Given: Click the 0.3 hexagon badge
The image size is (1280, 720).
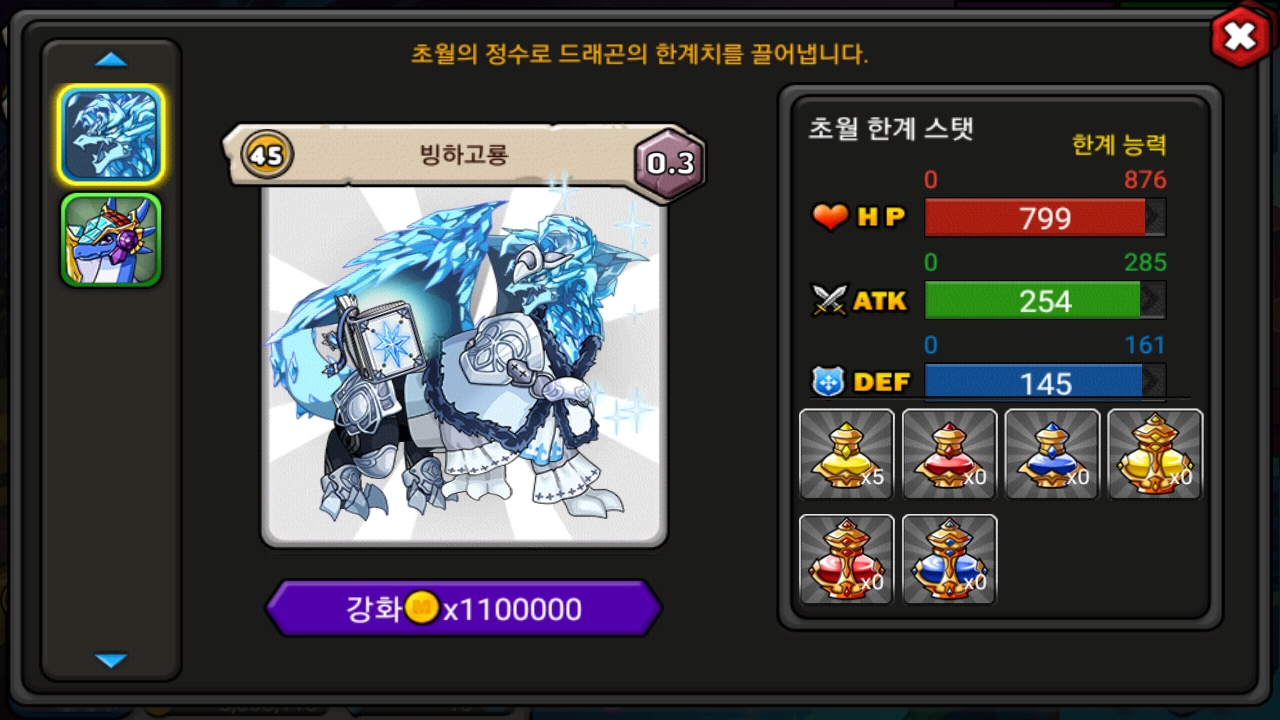Looking at the screenshot, I should [x=670, y=163].
